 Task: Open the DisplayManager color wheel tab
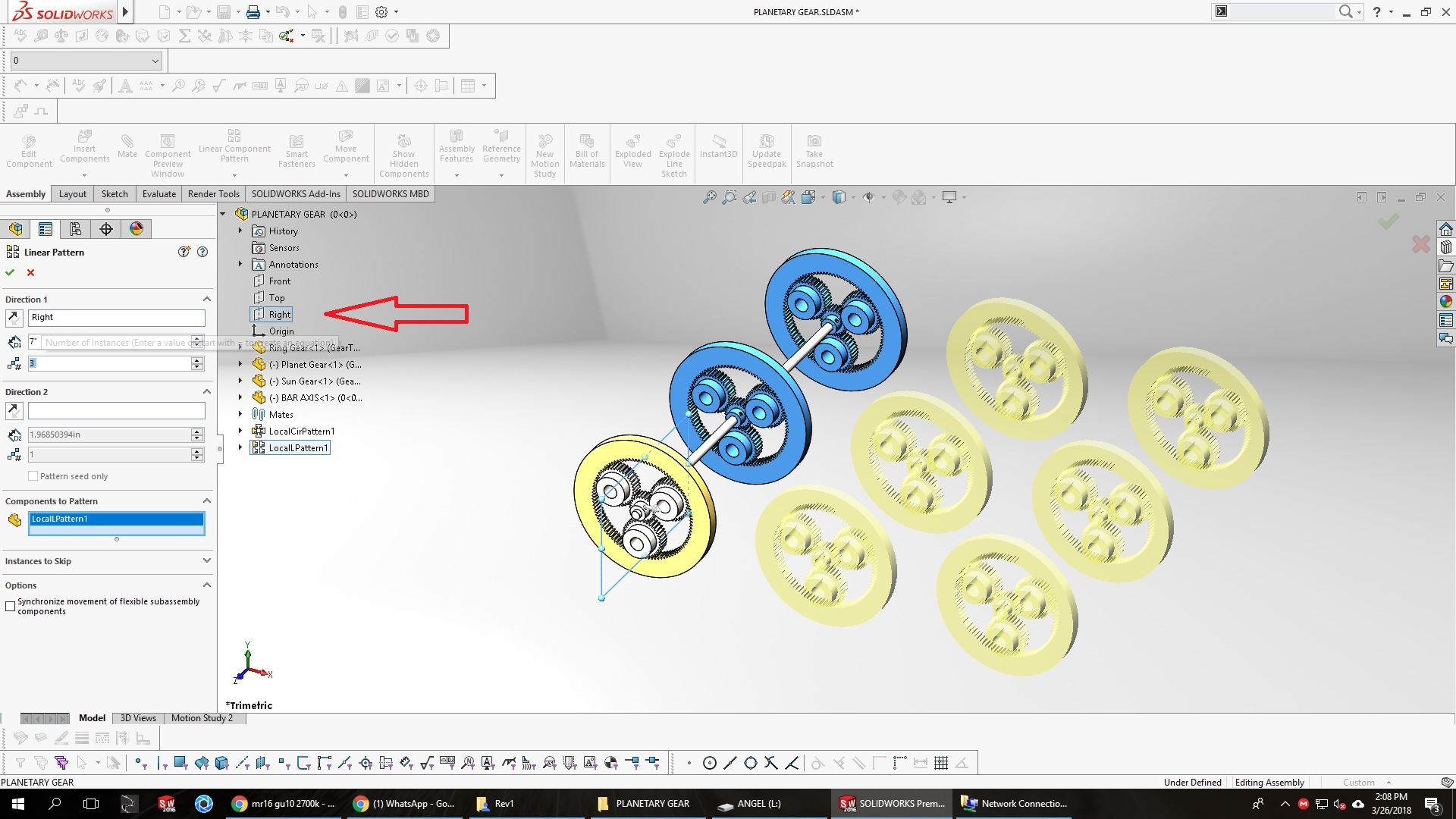click(x=136, y=229)
